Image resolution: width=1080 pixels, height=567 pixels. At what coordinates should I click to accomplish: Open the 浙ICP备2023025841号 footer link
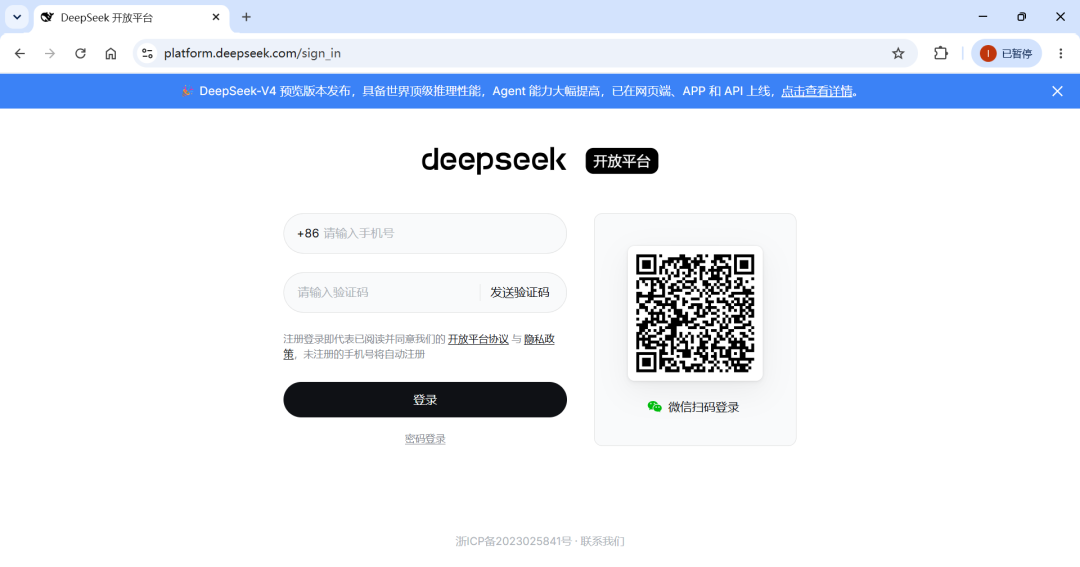[513, 541]
